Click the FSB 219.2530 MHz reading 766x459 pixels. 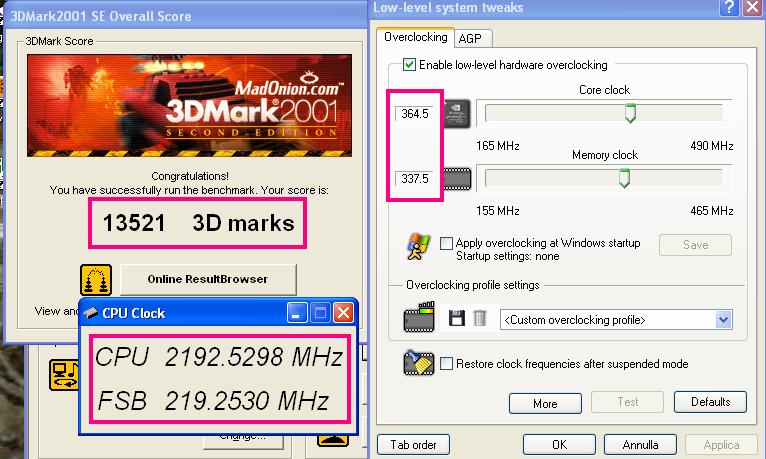pyautogui.click(x=213, y=401)
